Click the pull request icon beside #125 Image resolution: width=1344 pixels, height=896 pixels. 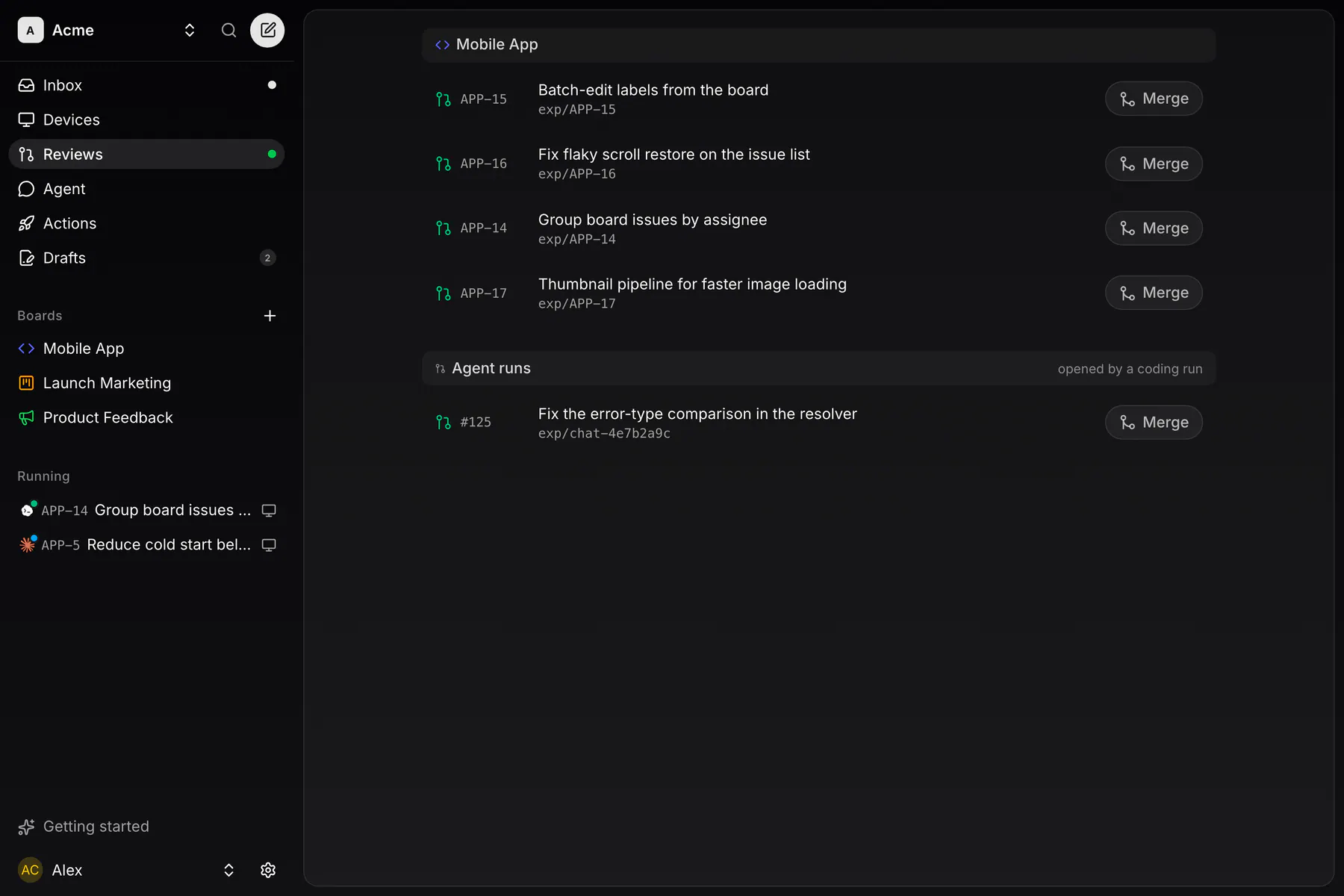point(444,423)
